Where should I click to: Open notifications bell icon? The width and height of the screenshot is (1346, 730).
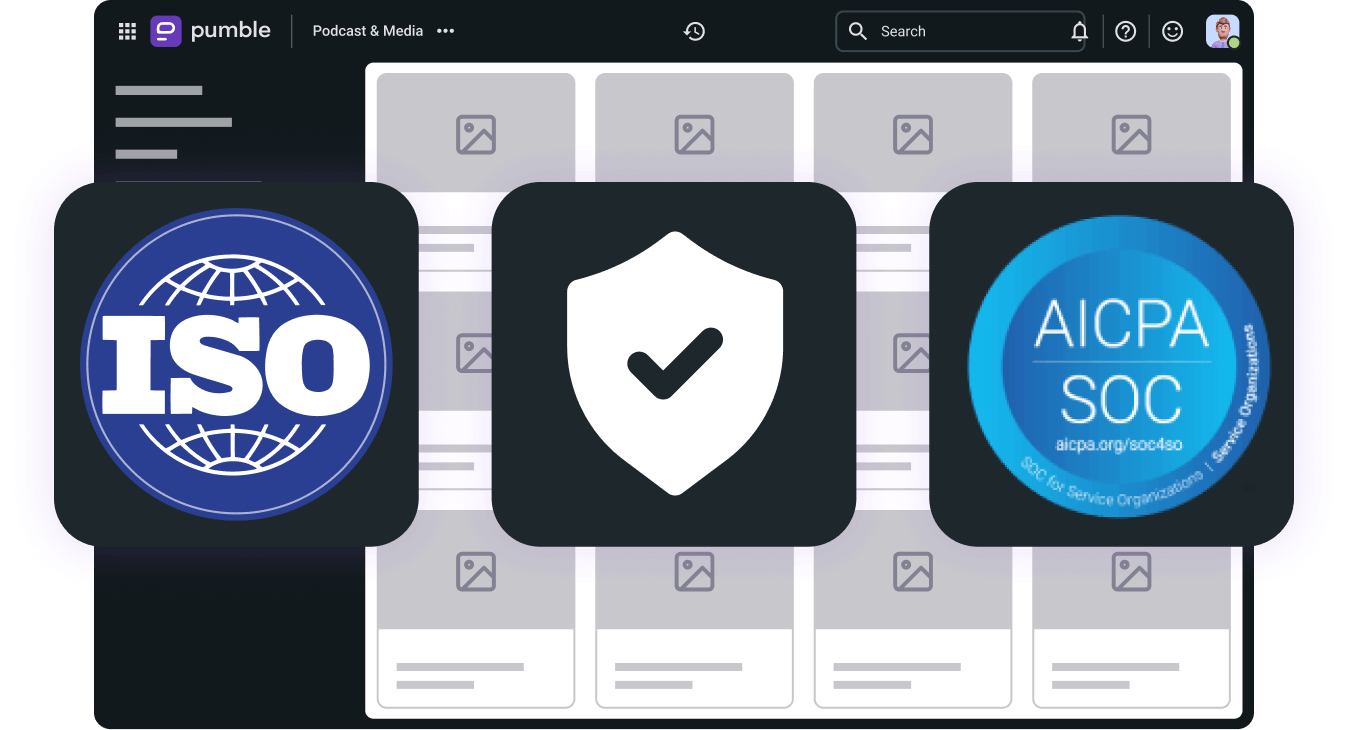point(1079,31)
